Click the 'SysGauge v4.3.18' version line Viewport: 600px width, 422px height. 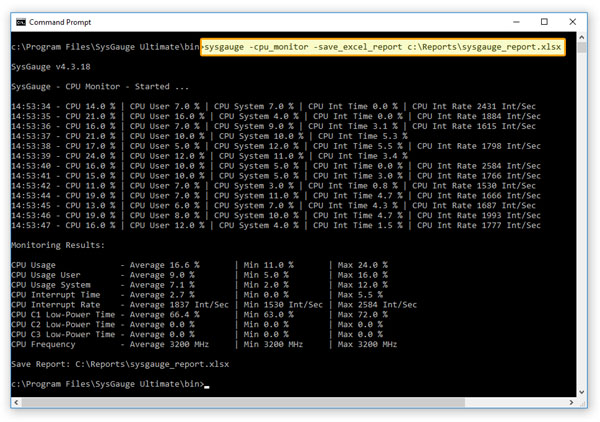[x=51, y=67]
